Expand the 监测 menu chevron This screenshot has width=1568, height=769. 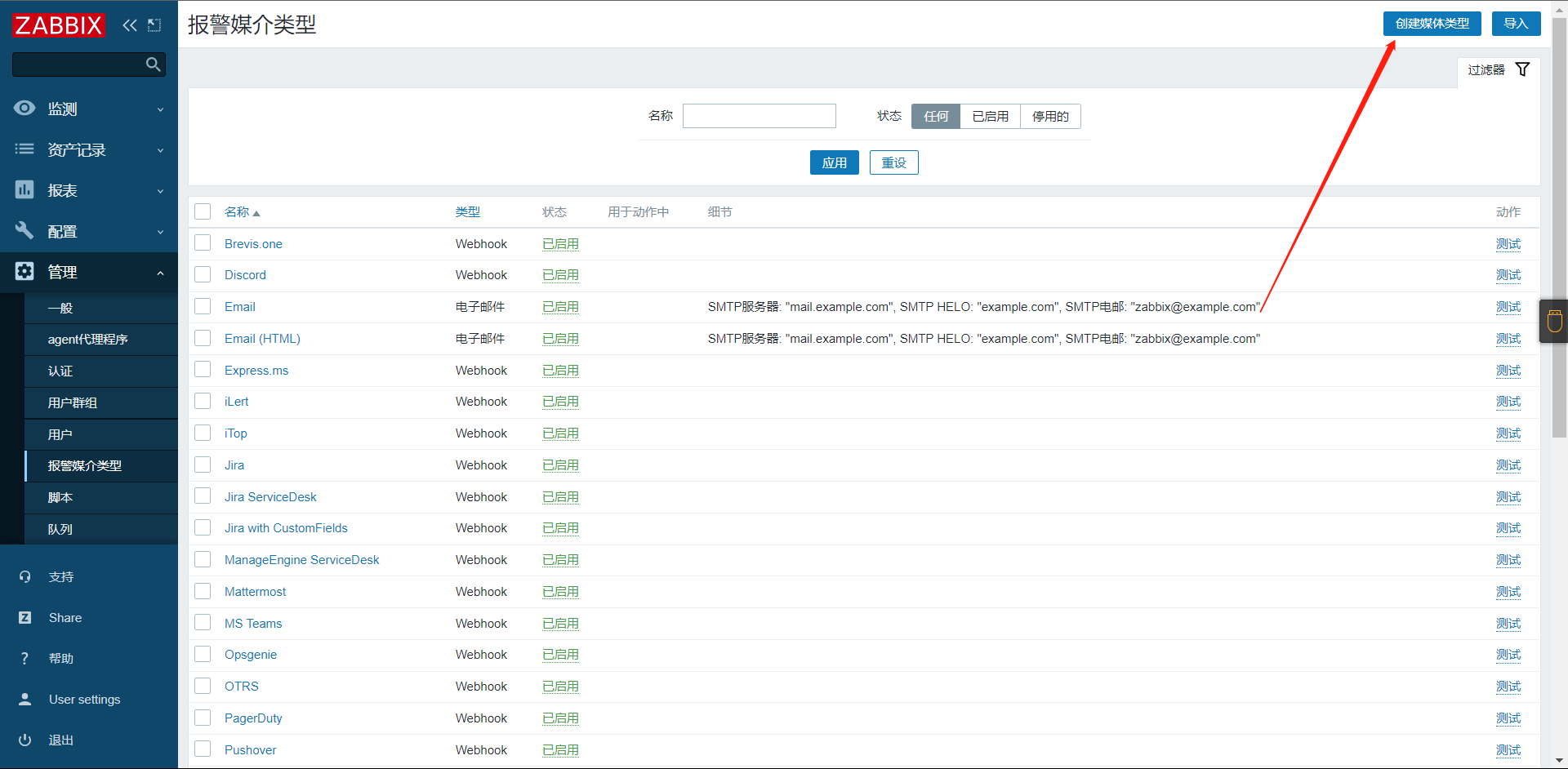click(x=161, y=109)
